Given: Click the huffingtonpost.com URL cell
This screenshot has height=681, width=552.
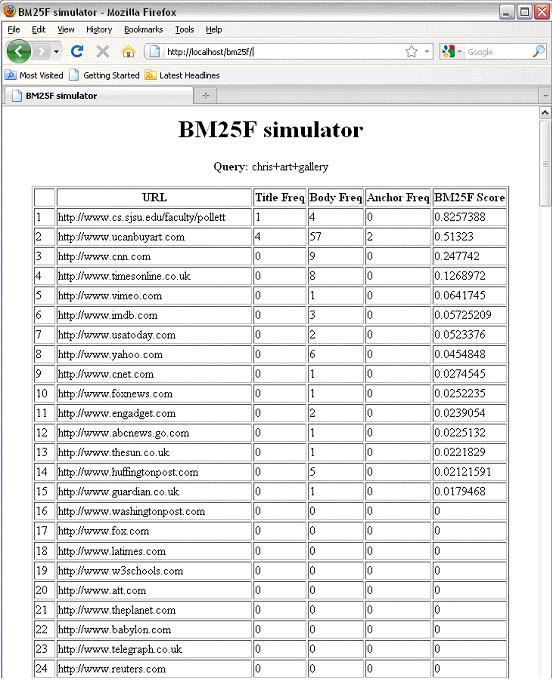Looking at the screenshot, I should pos(154,472).
